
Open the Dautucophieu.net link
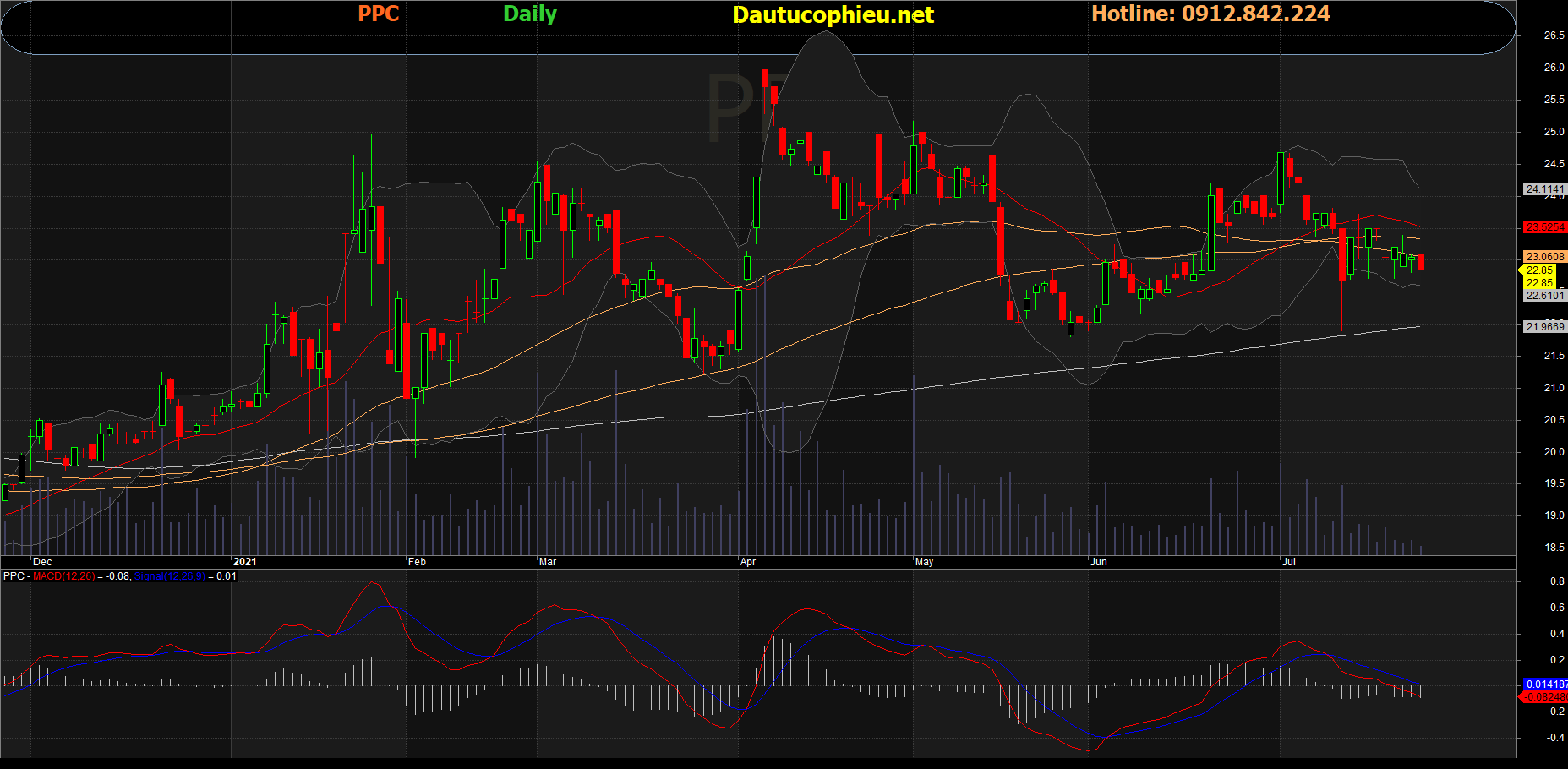833,15
